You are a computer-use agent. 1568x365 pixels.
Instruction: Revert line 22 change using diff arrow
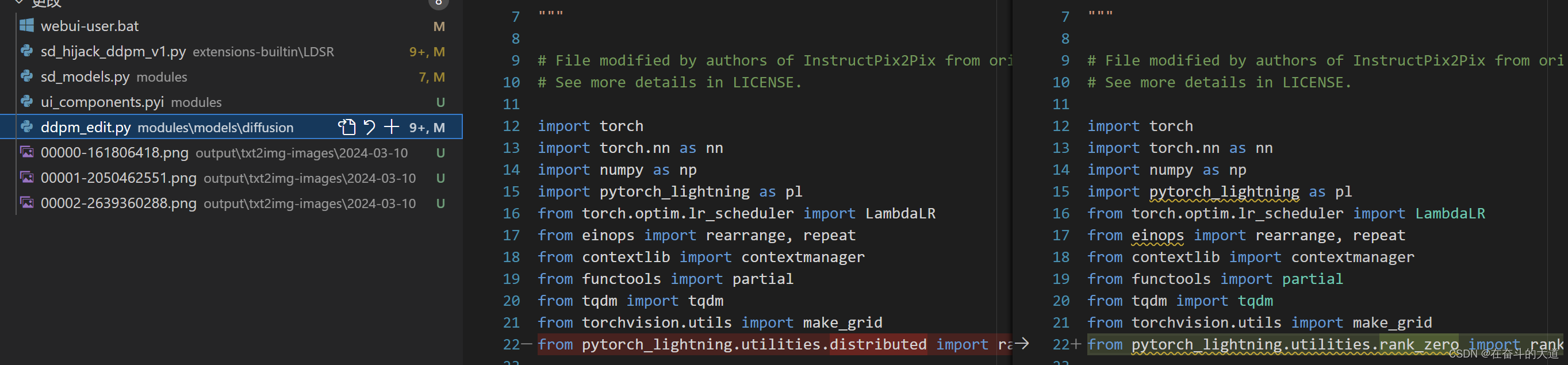(1022, 344)
